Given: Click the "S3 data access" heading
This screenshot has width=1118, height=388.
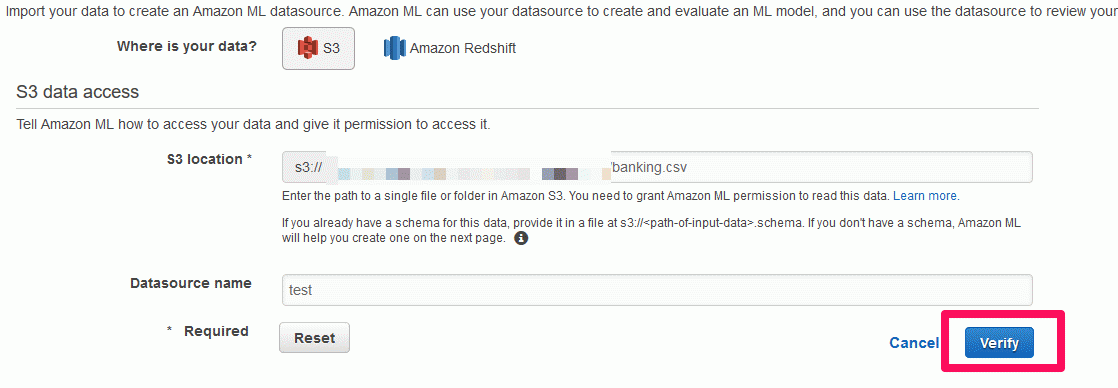Looking at the screenshot, I should [77, 91].
